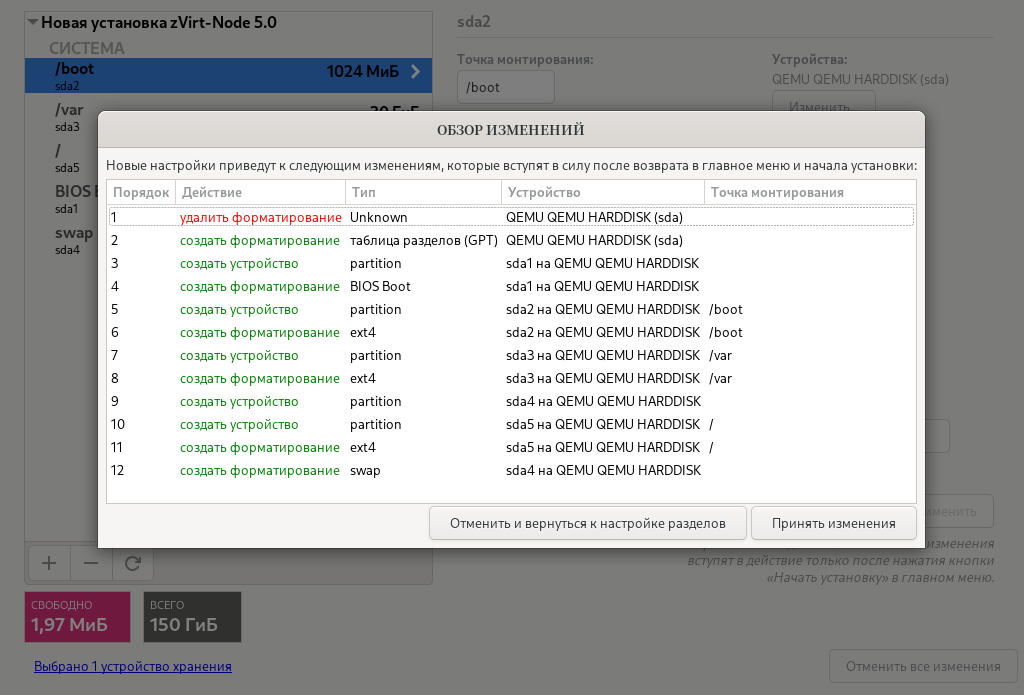1024x695 pixels.
Task: Sort by the Устройство column header
Action: point(603,193)
